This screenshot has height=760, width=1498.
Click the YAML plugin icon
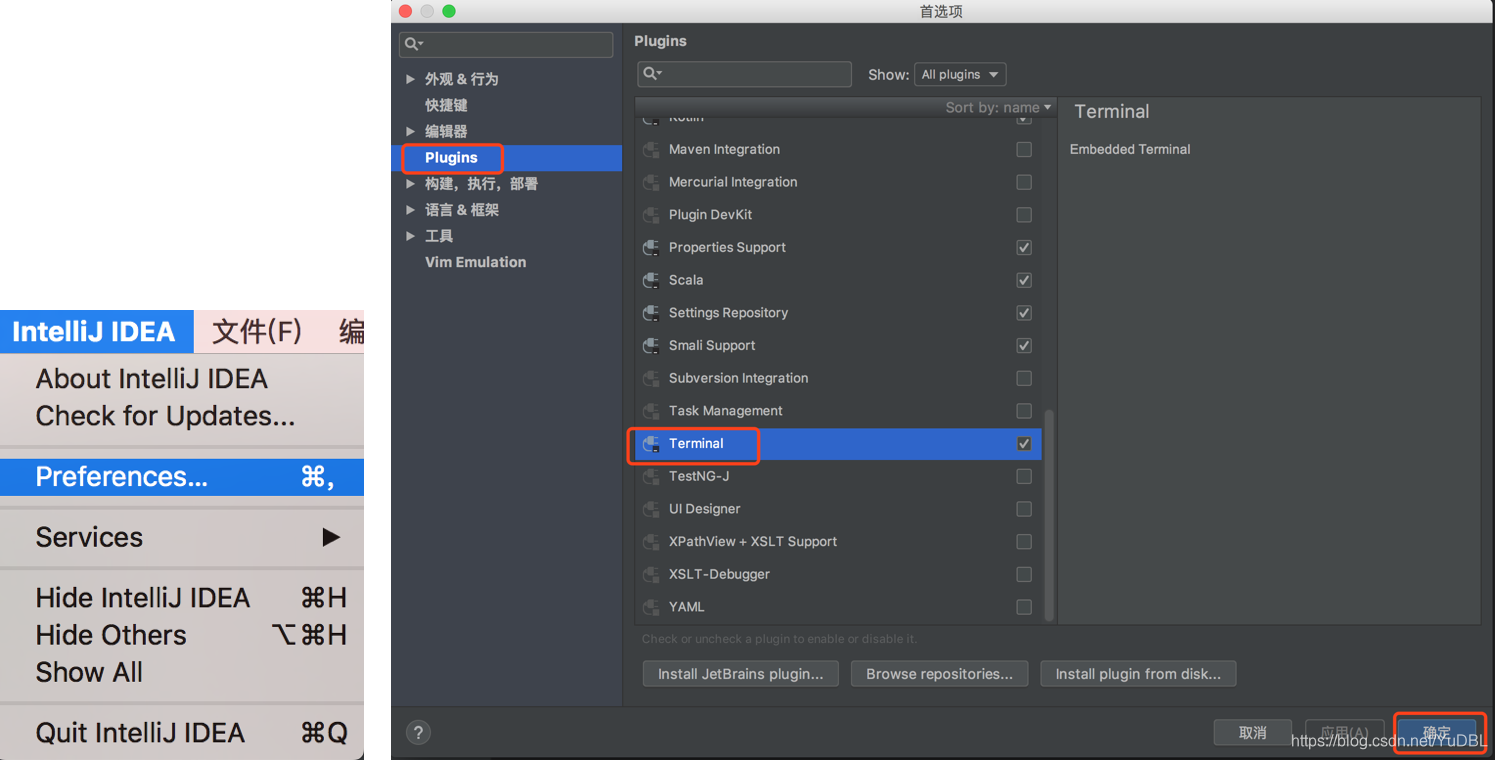click(x=651, y=607)
